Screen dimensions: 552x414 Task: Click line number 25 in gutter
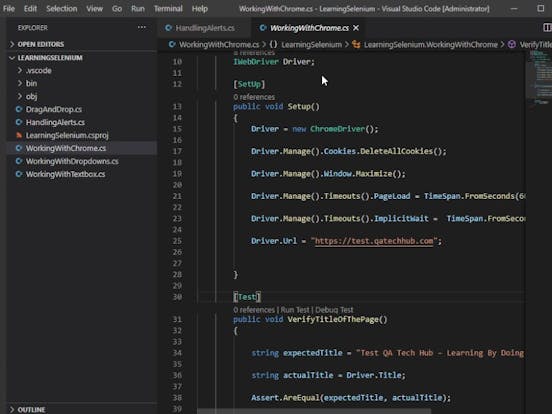pos(177,241)
